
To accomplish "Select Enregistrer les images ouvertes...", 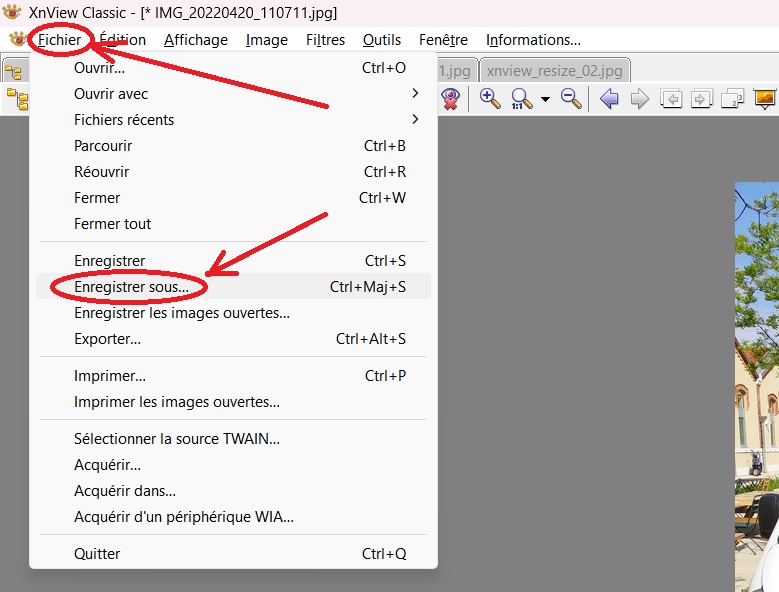I will click(234, 312).
